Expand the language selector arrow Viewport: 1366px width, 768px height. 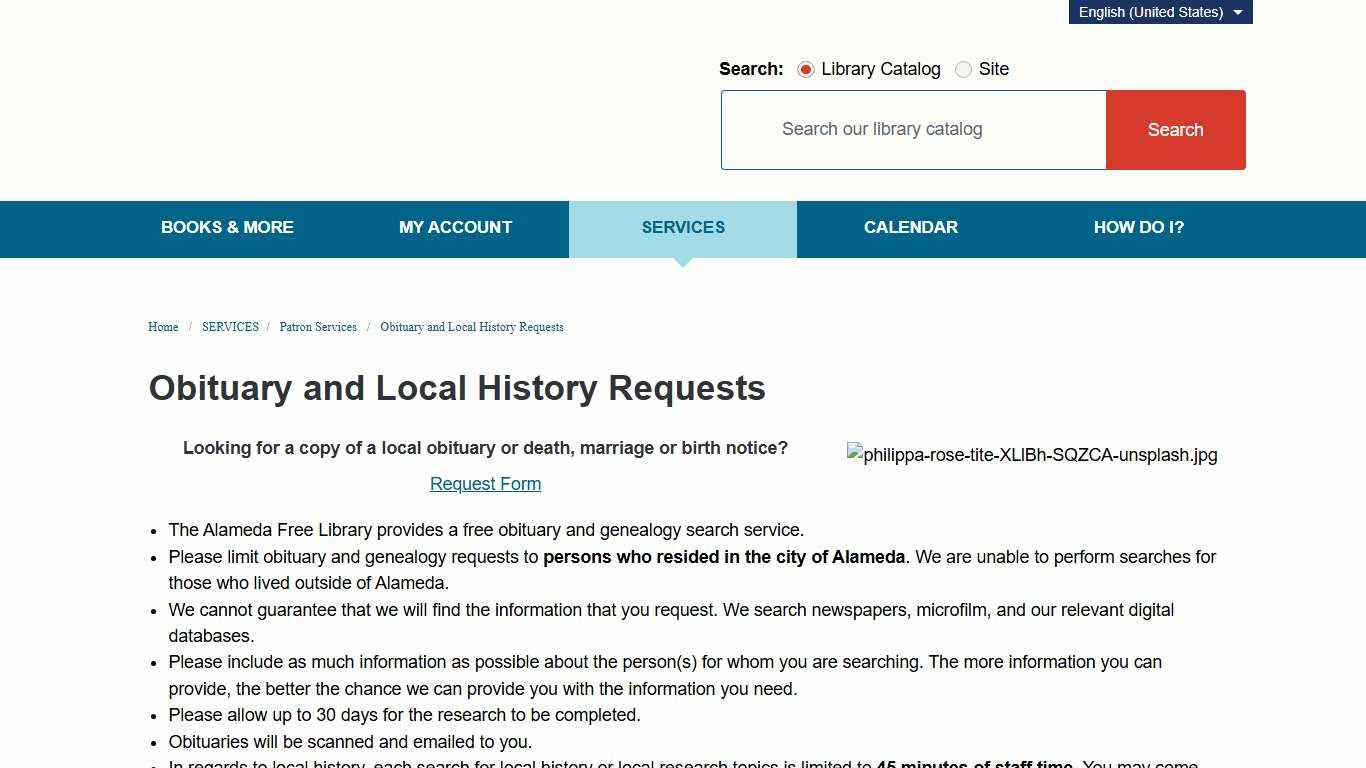(1237, 12)
